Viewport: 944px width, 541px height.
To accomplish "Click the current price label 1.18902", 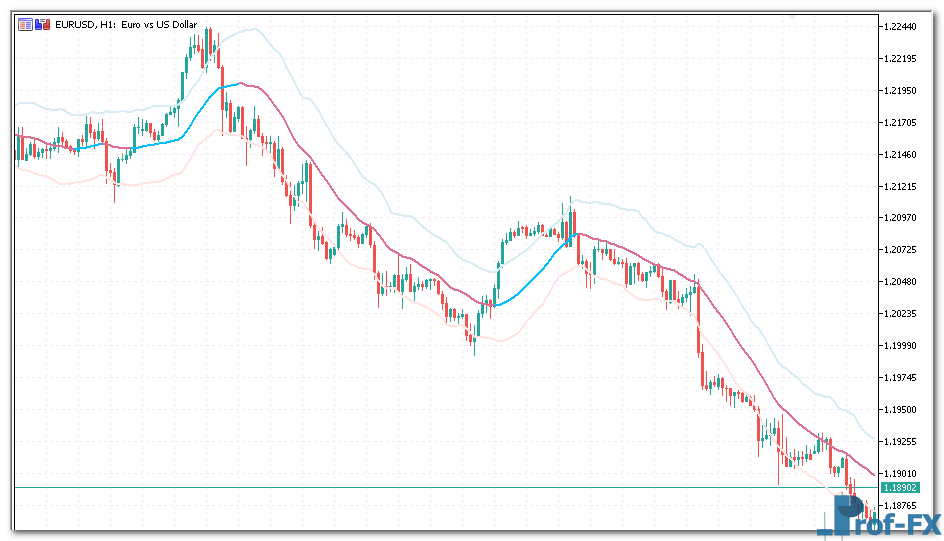I will coord(902,488).
